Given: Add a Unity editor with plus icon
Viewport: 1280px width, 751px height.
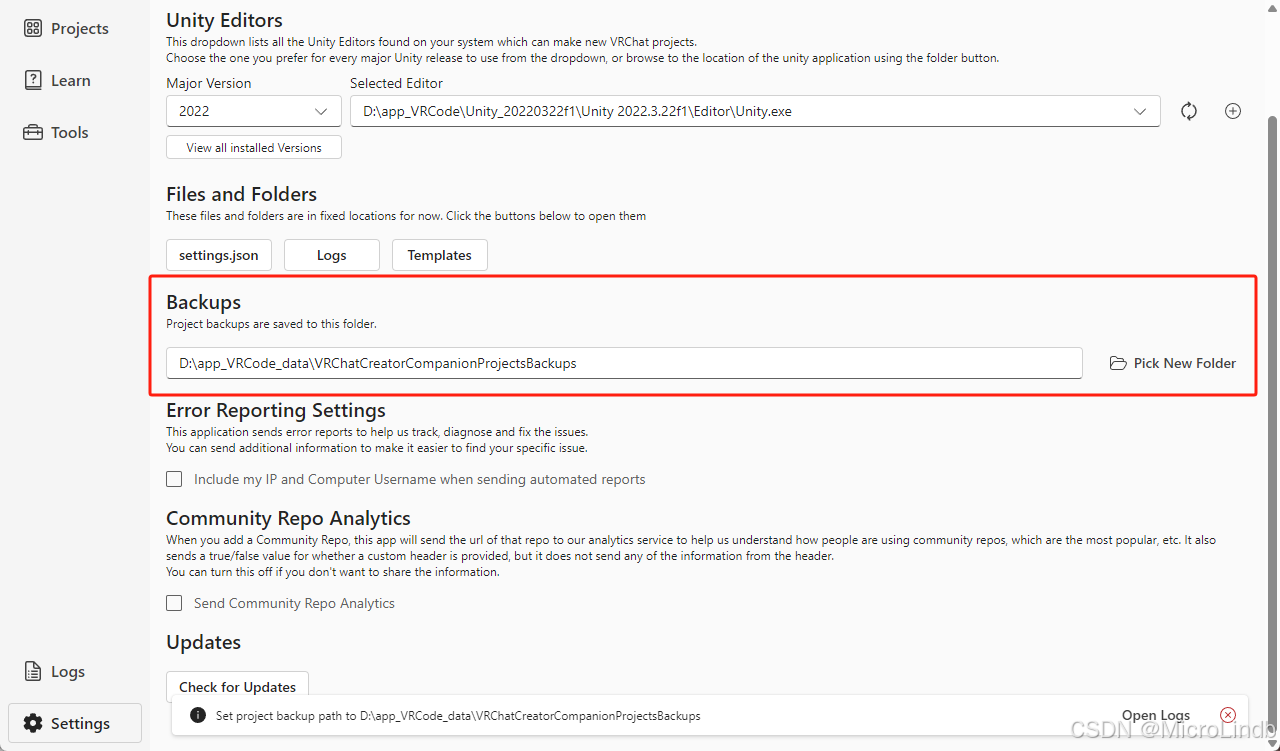Looking at the screenshot, I should 1233,111.
